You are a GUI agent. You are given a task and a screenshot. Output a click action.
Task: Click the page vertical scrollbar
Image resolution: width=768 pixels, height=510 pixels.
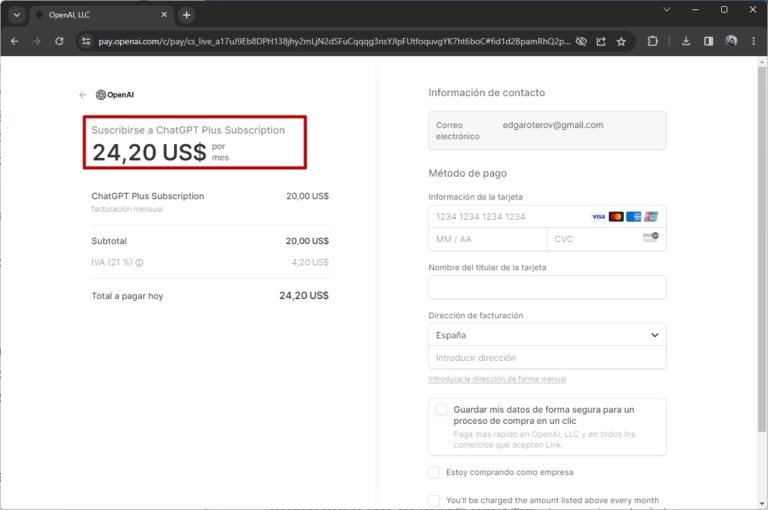[x=762, y=250]
